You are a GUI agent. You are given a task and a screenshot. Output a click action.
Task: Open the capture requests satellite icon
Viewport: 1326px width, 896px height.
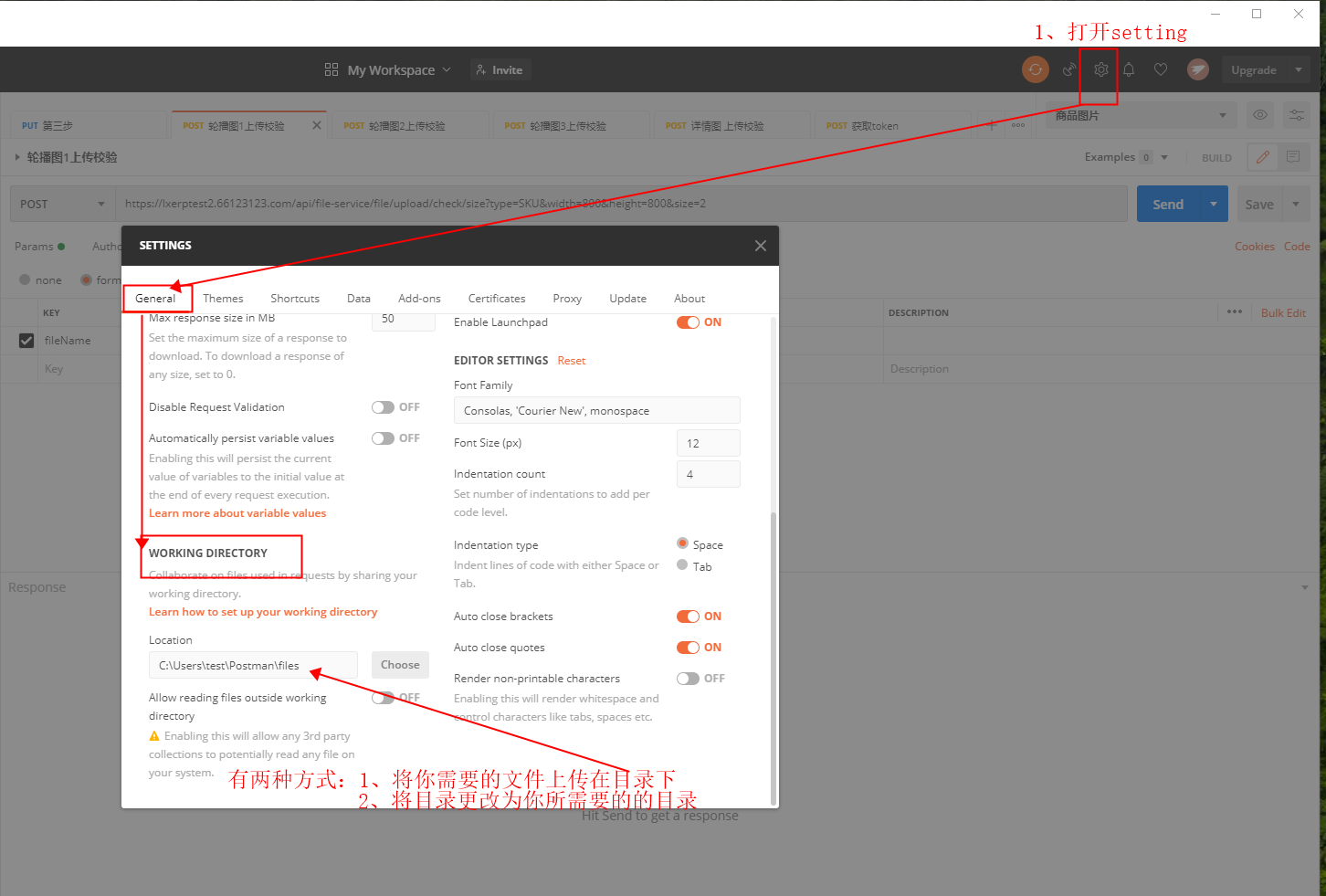click(1068, 69)
